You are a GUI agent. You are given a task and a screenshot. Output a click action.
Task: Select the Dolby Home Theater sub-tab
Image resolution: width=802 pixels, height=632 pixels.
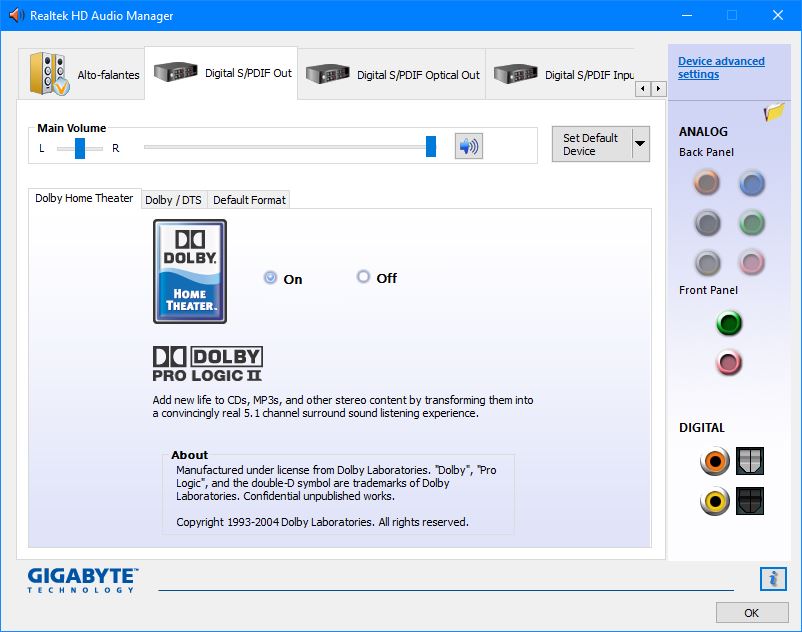click(x=84, y=198)
